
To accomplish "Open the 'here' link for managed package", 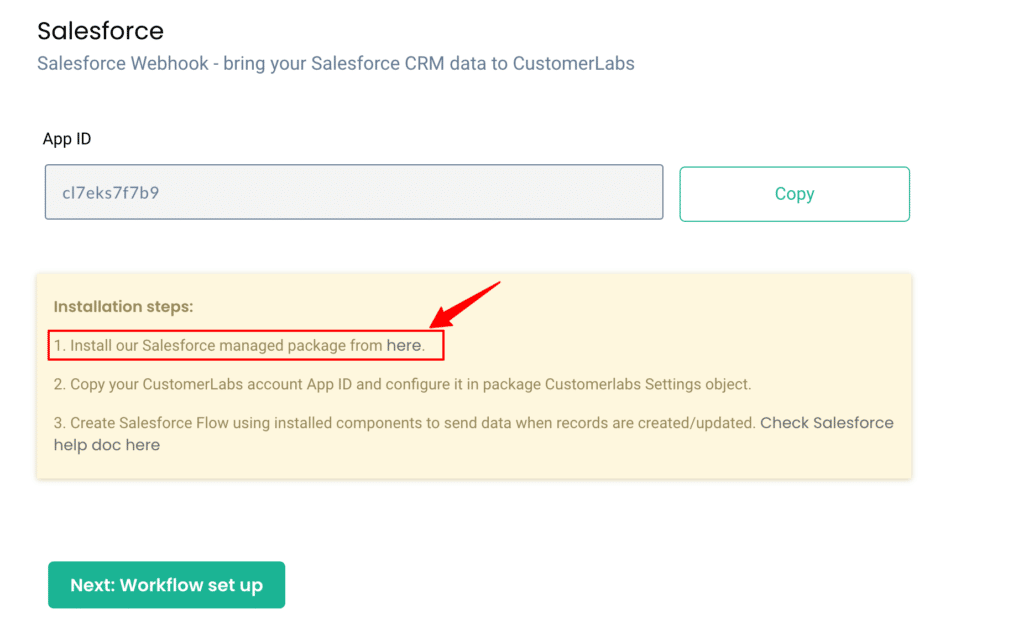I will pos(403,346).
